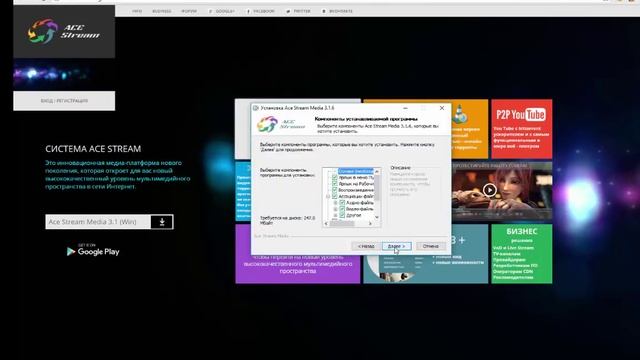Click the 'Система Ace Stream' heading
Image resolution: width=640 pixels, height=360 pixels.
[93, 149]
